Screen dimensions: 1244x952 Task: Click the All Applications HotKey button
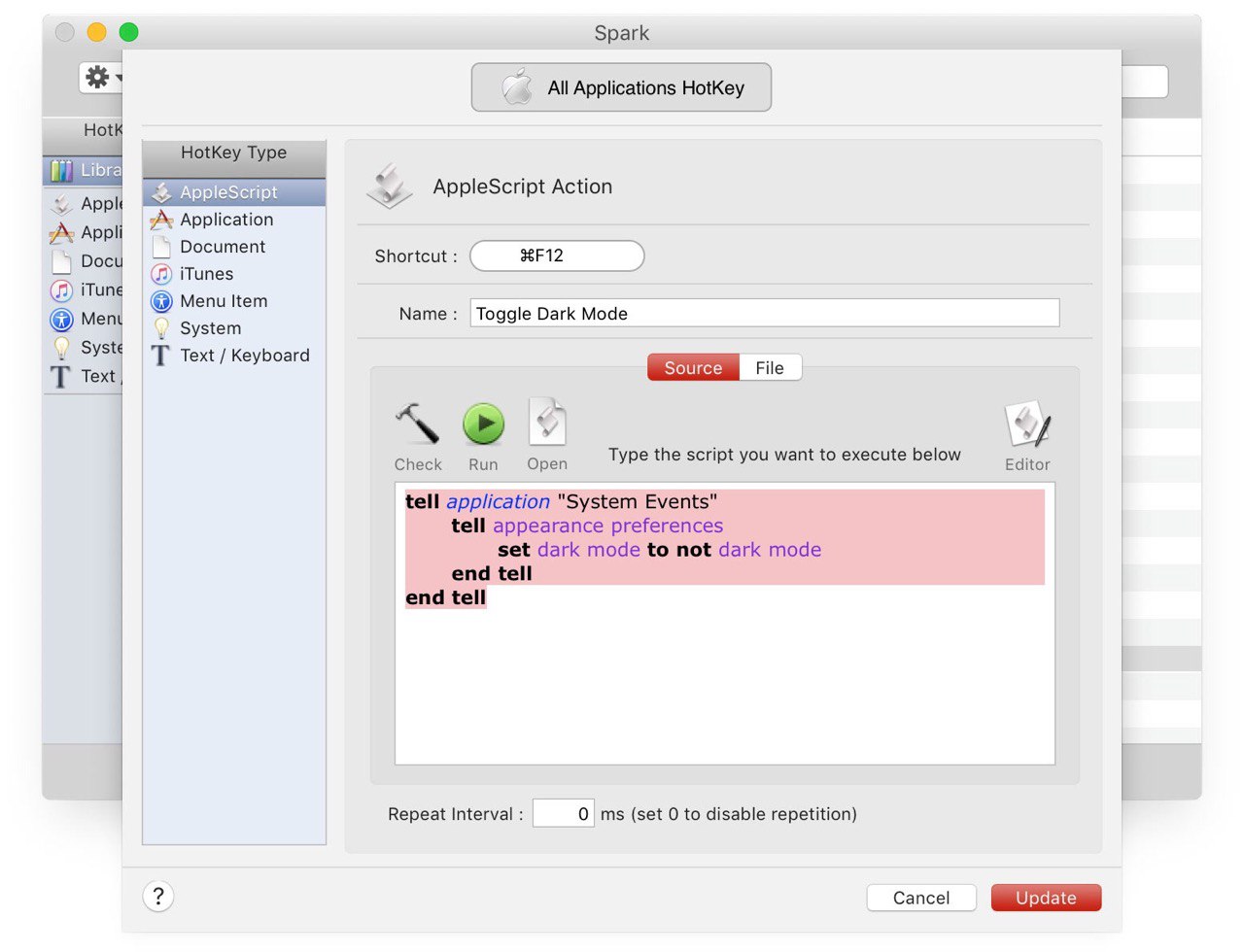coord(622,87)
